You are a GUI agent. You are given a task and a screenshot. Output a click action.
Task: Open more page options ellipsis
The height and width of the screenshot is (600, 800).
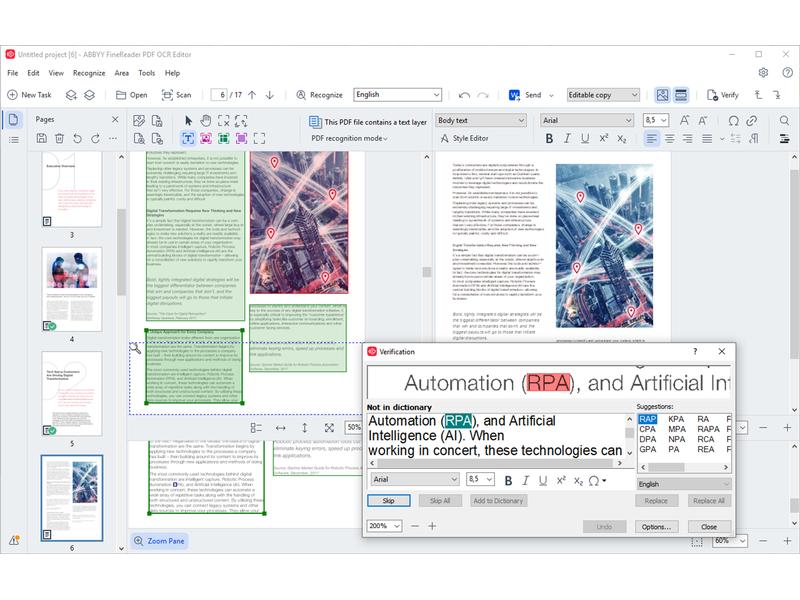113,138
